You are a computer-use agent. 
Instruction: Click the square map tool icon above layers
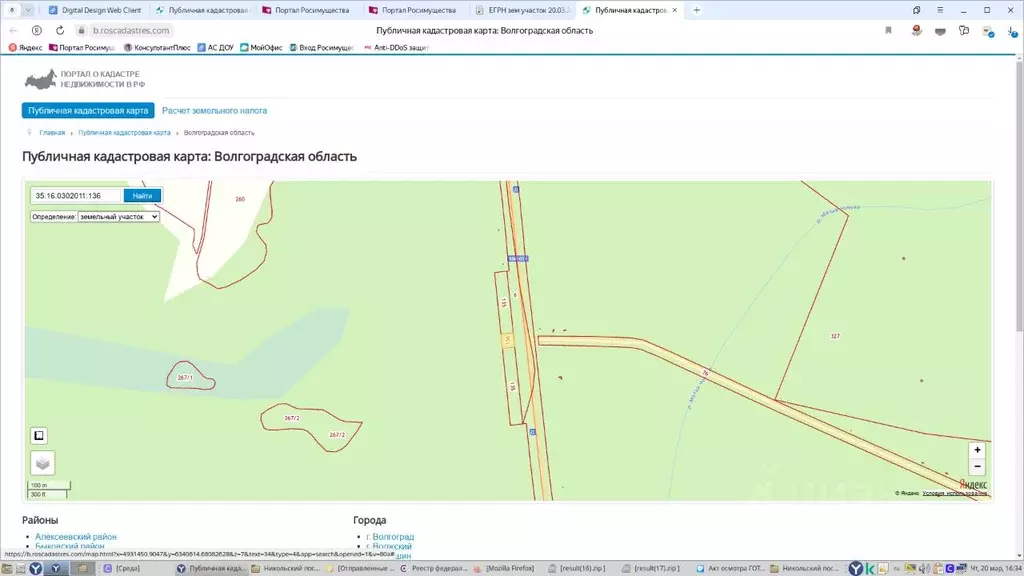pyautogui.click(x=39, y=436)
